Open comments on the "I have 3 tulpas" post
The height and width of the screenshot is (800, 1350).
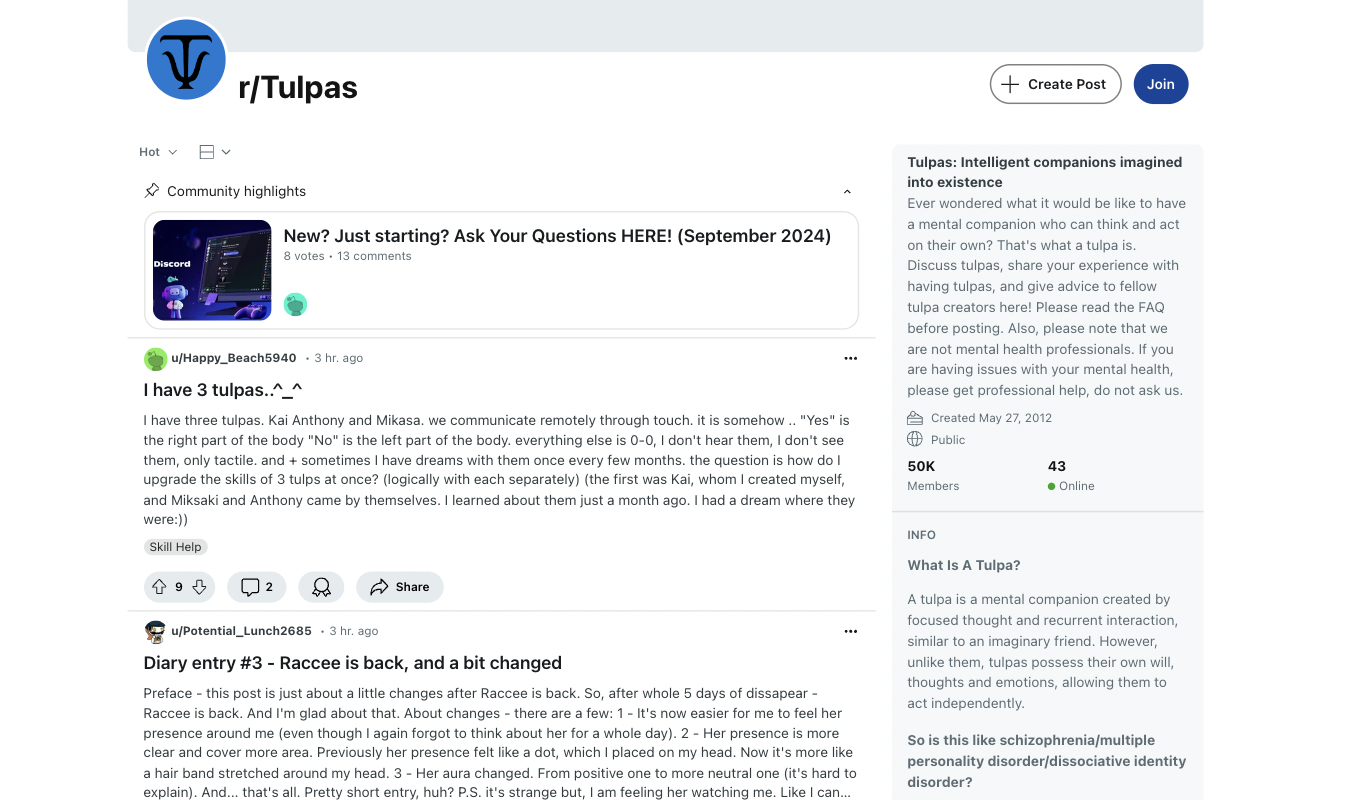[256, 587]
